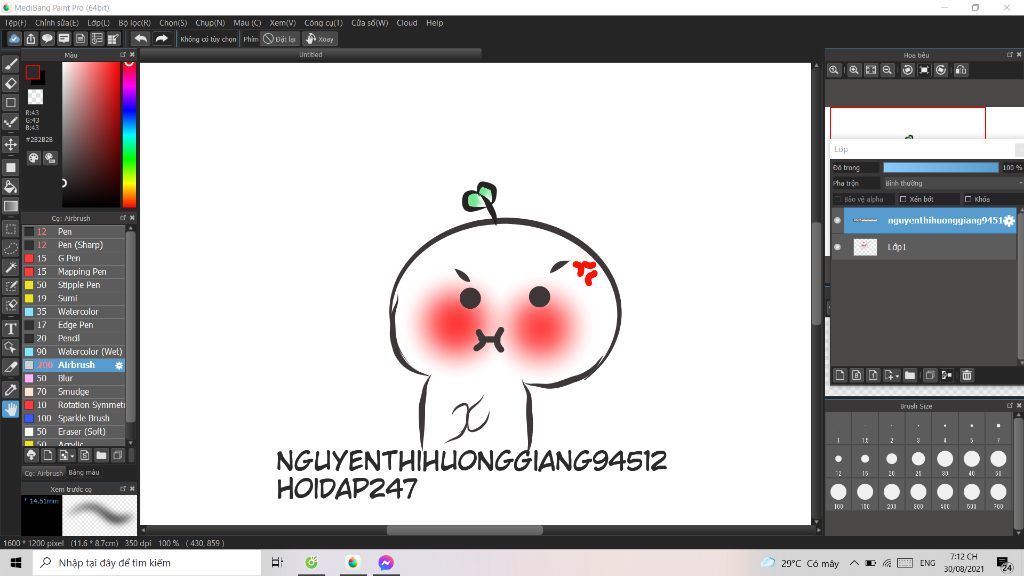1024x576 pixels.
Task: Hide the nguyenthihuonggiang layer visibility
Action: tap(837, 221)
